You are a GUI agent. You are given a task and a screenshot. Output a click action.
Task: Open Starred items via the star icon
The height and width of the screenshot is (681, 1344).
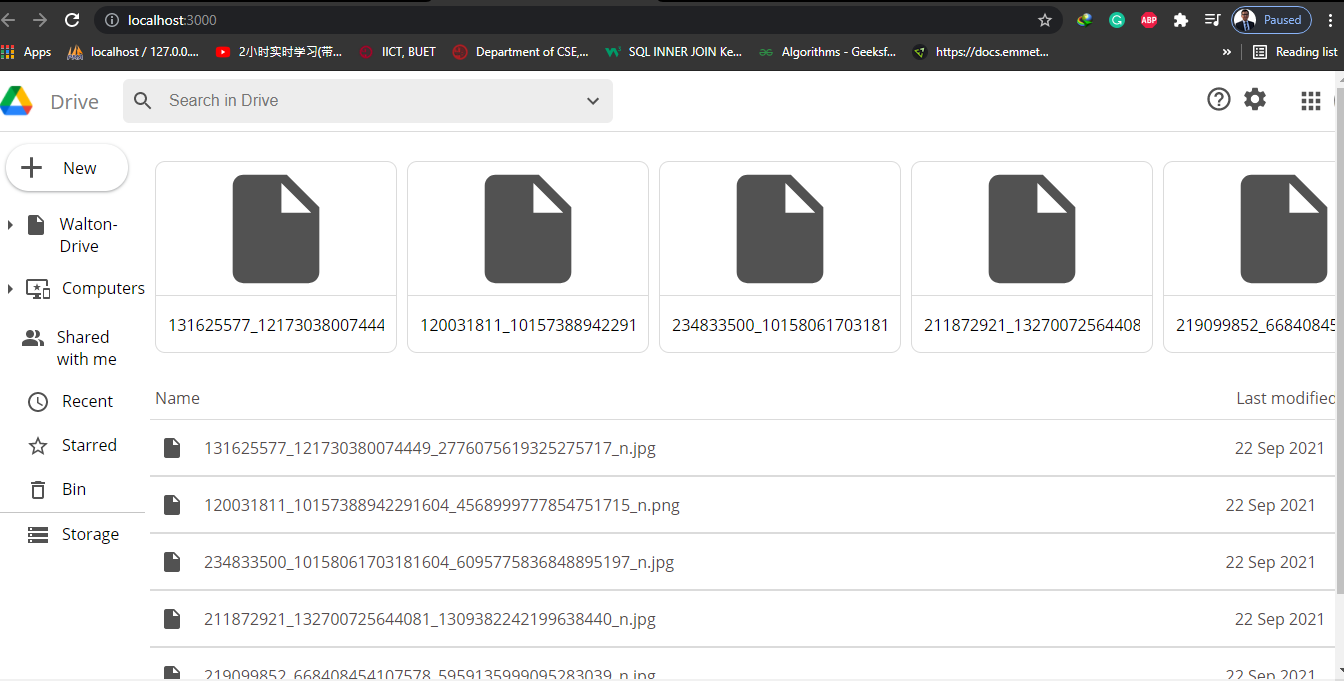click(37, 445)
